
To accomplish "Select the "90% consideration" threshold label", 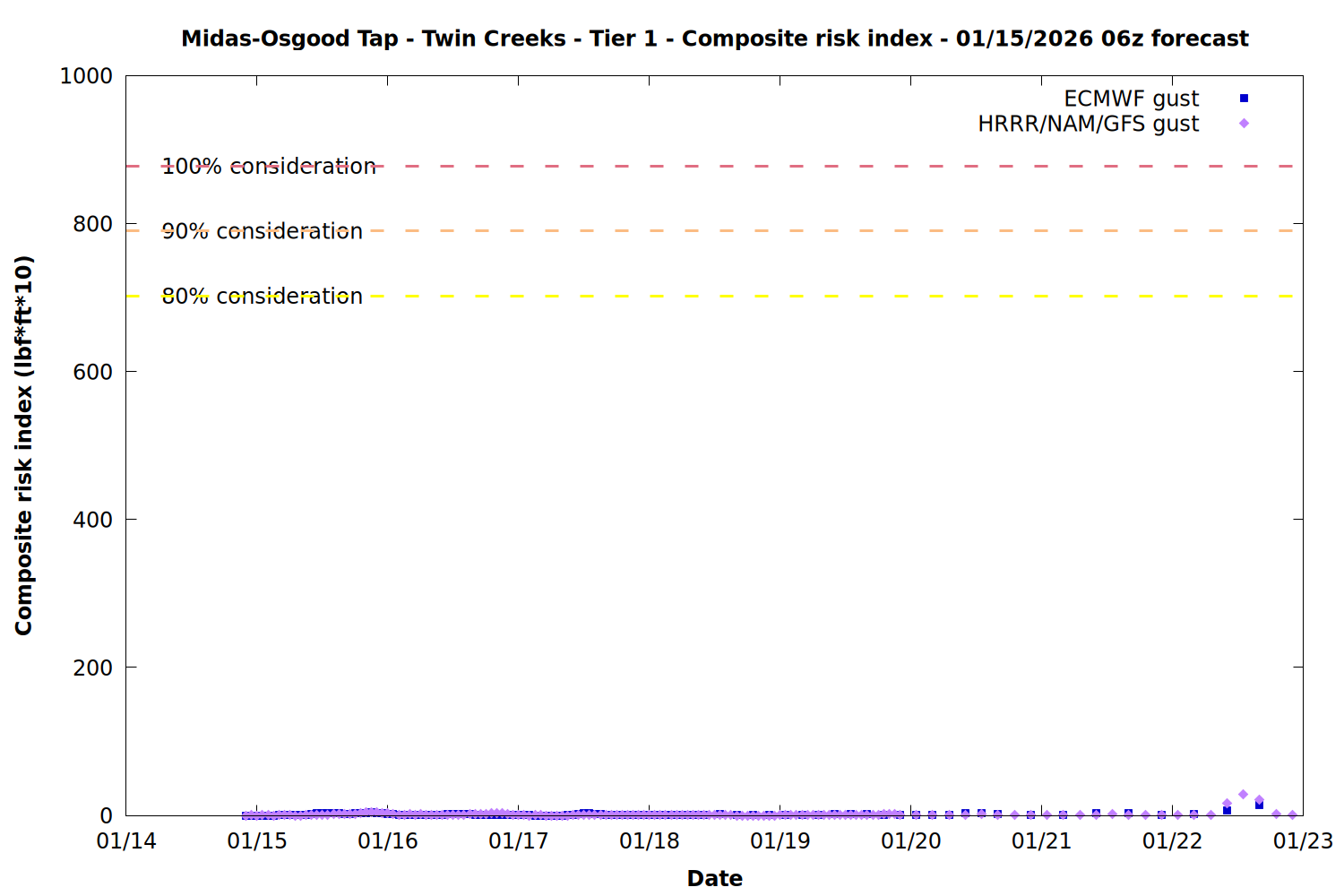I will pos(263,231).
